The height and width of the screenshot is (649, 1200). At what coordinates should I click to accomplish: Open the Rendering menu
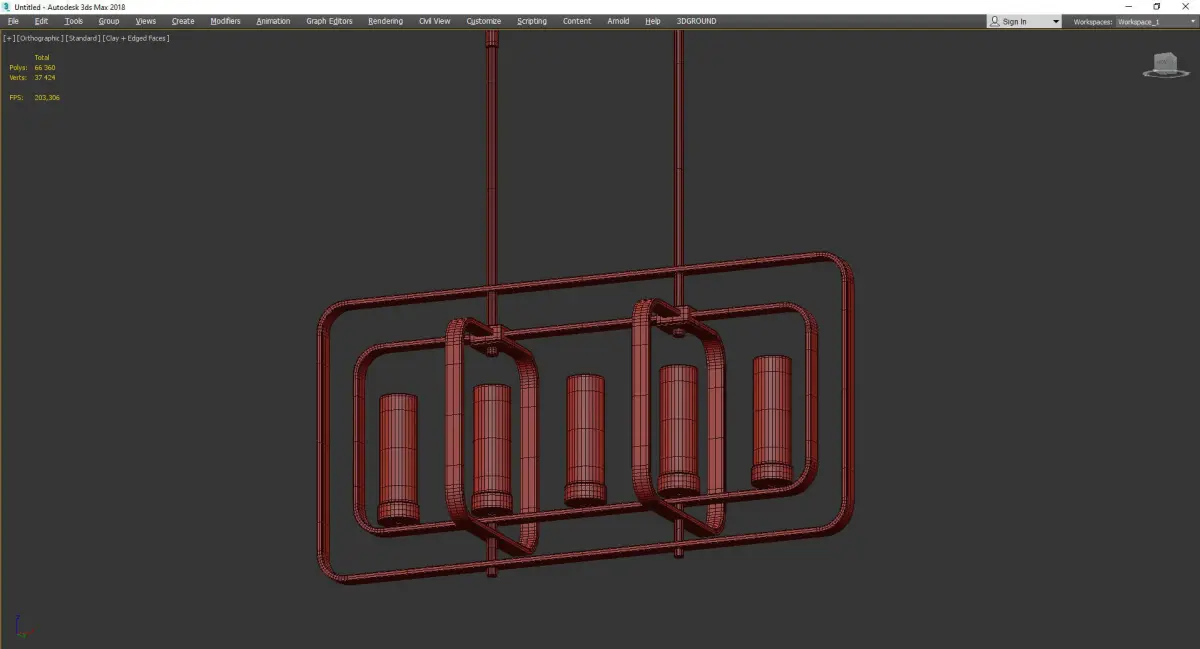(x=385, y=21)
